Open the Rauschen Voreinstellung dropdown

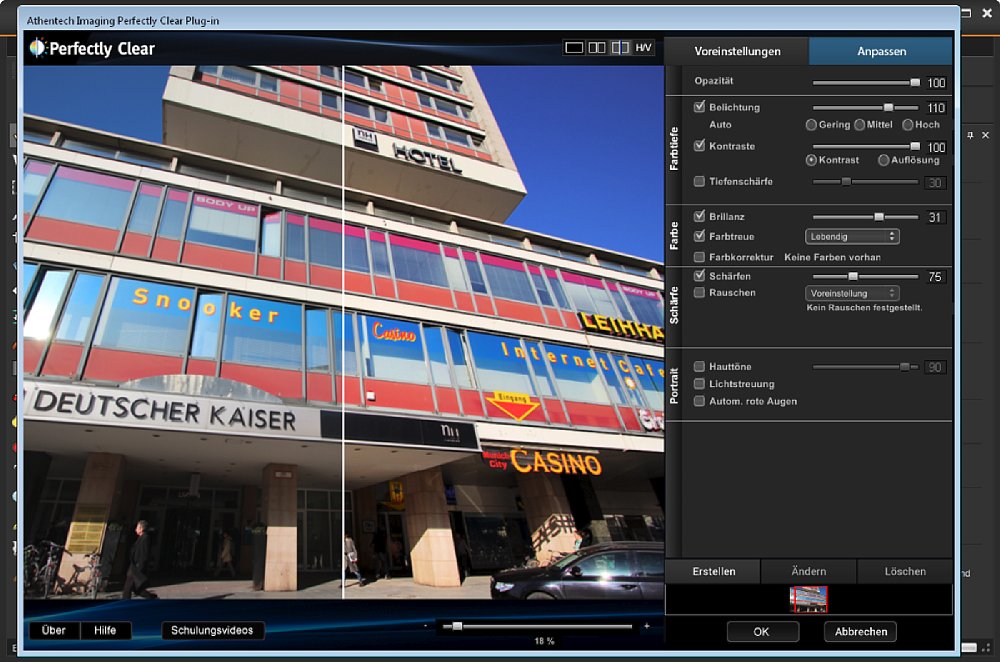(x=852, y=293)
